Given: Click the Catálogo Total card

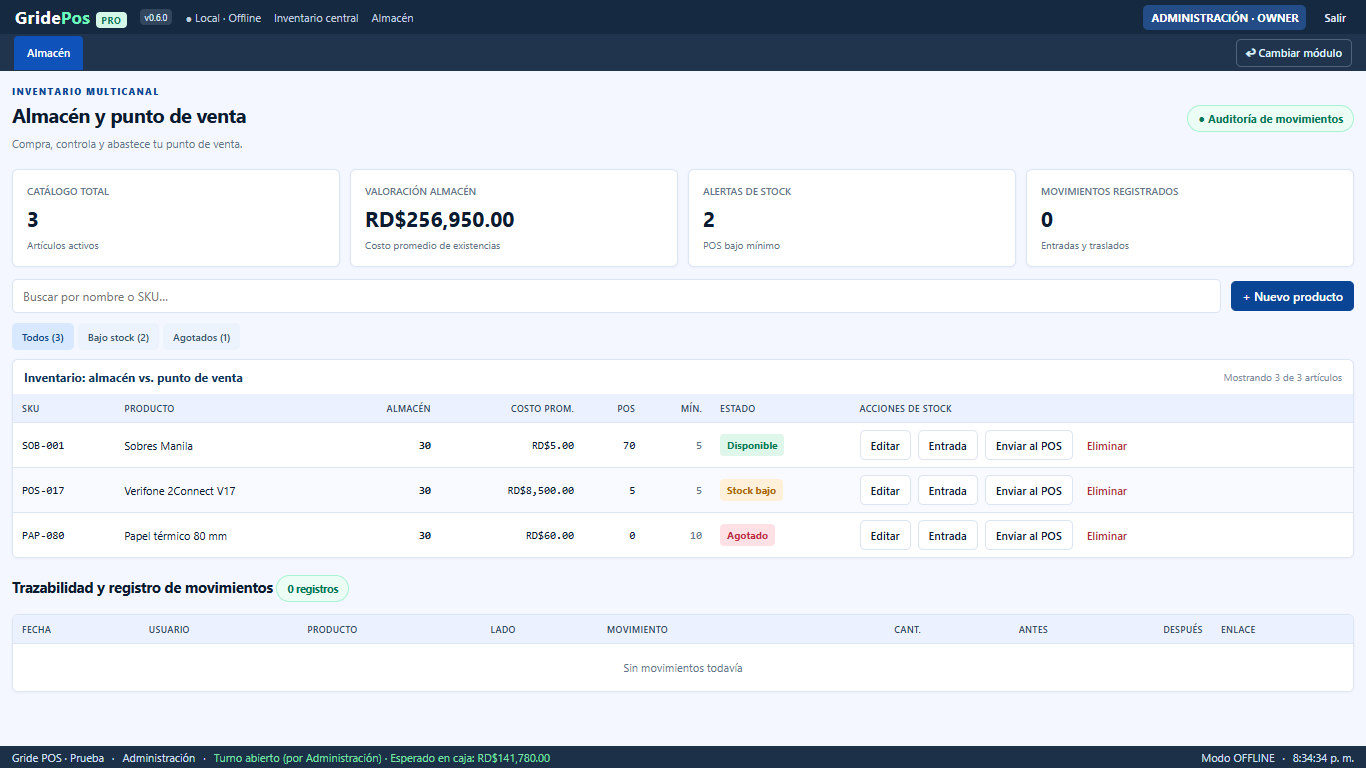Looking at the screenshot, I should click(x=176, y=218).
